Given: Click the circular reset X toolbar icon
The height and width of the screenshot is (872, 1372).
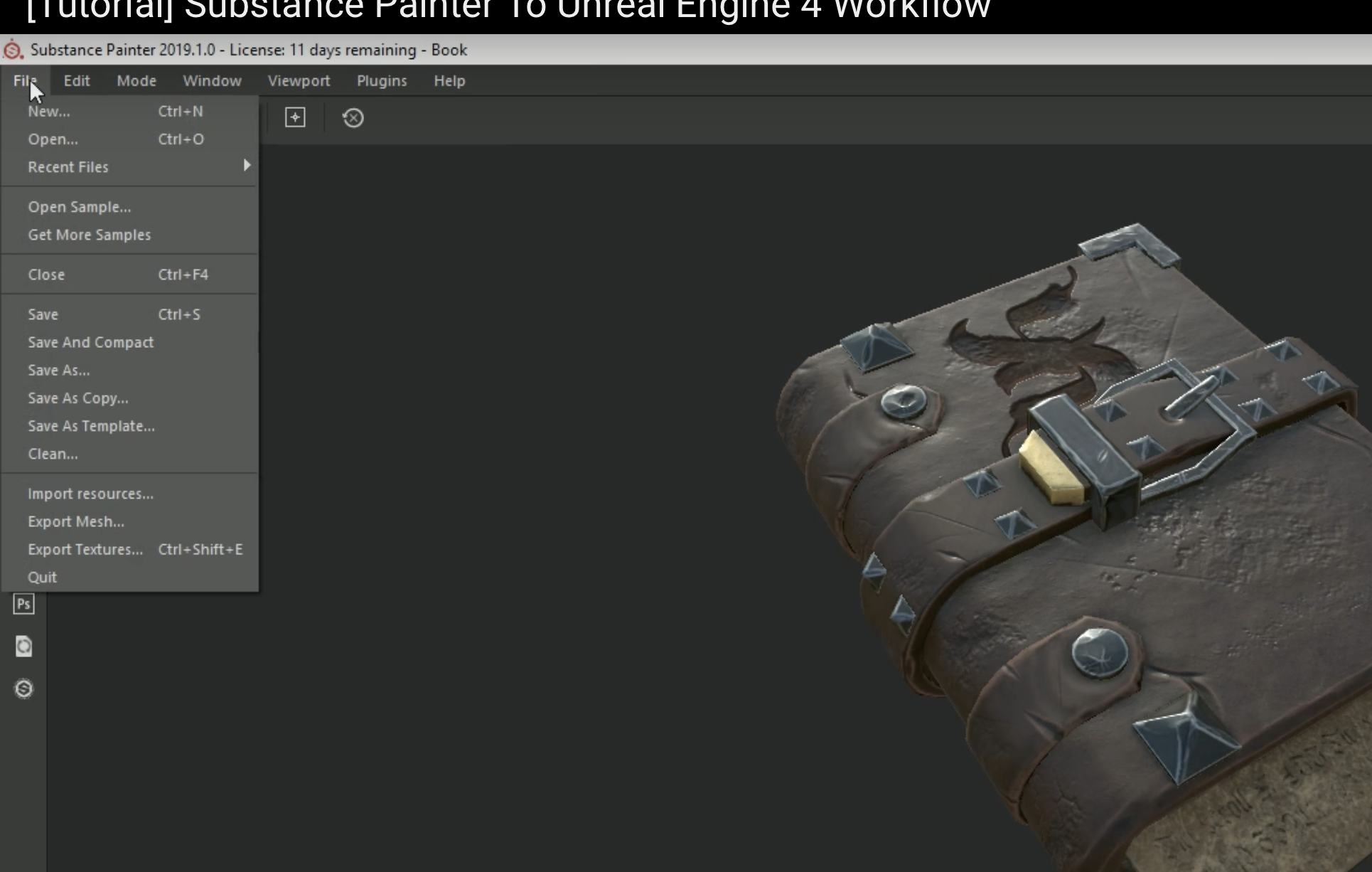Looking at the screenshot, I should (353, 117).
